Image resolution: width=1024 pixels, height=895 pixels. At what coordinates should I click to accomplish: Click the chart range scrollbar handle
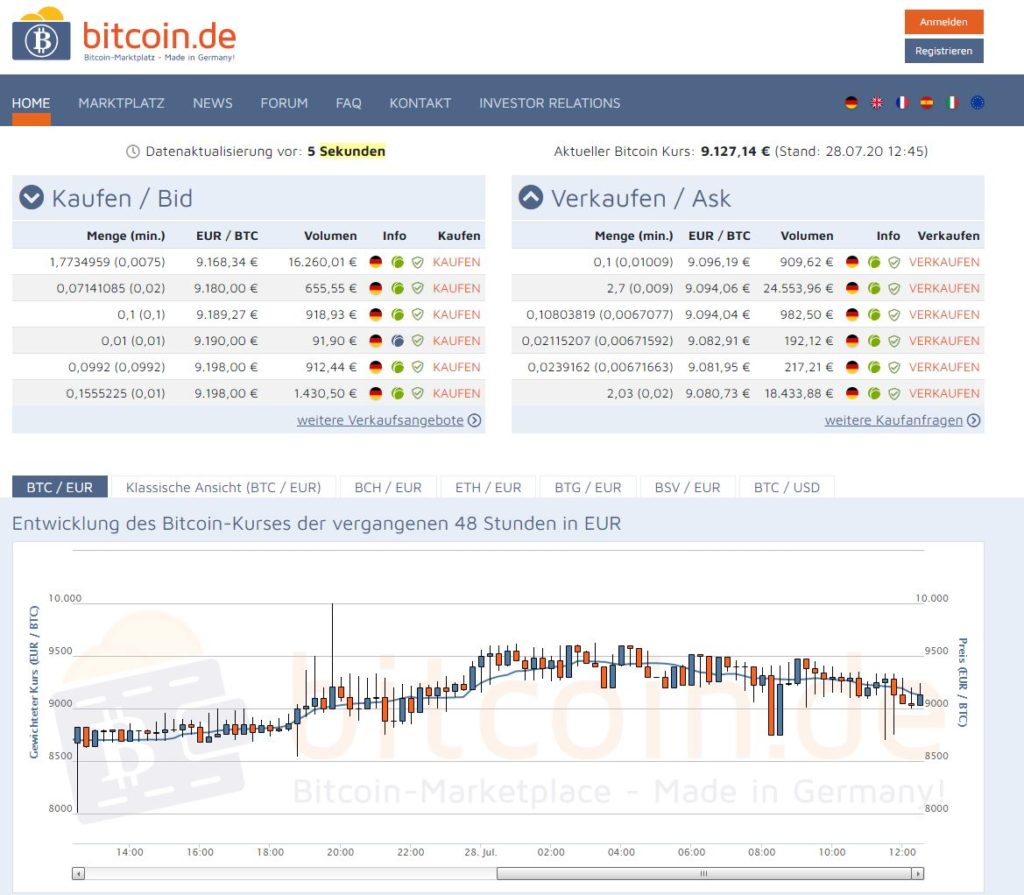click(x=704, y=873)
